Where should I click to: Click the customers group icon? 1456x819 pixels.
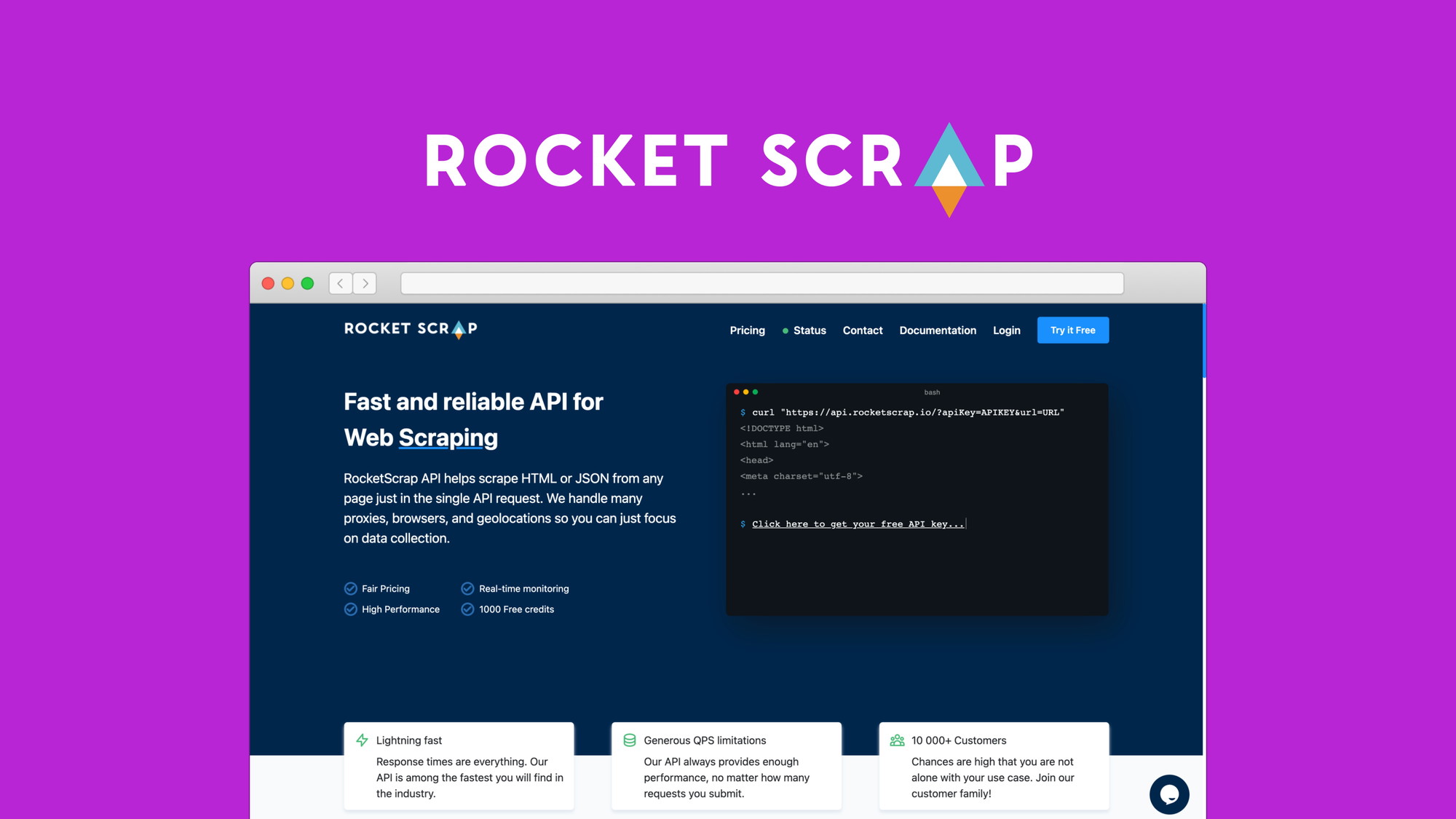click(896, 740)
